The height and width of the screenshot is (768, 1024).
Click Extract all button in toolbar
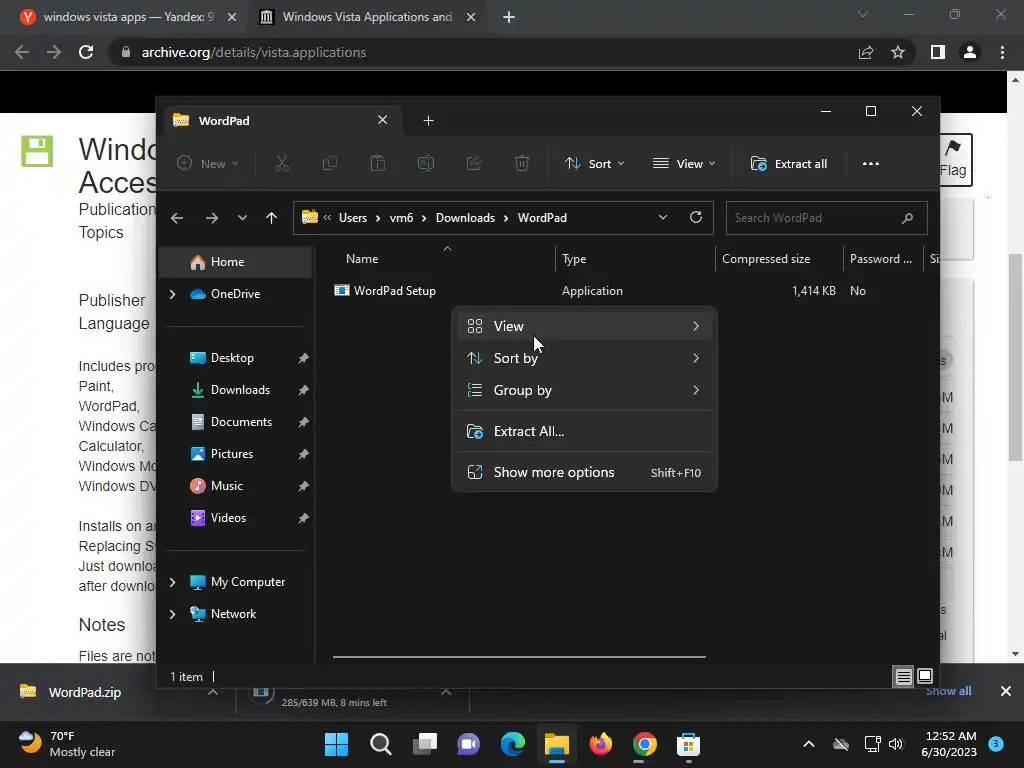(x=789, y=163)
